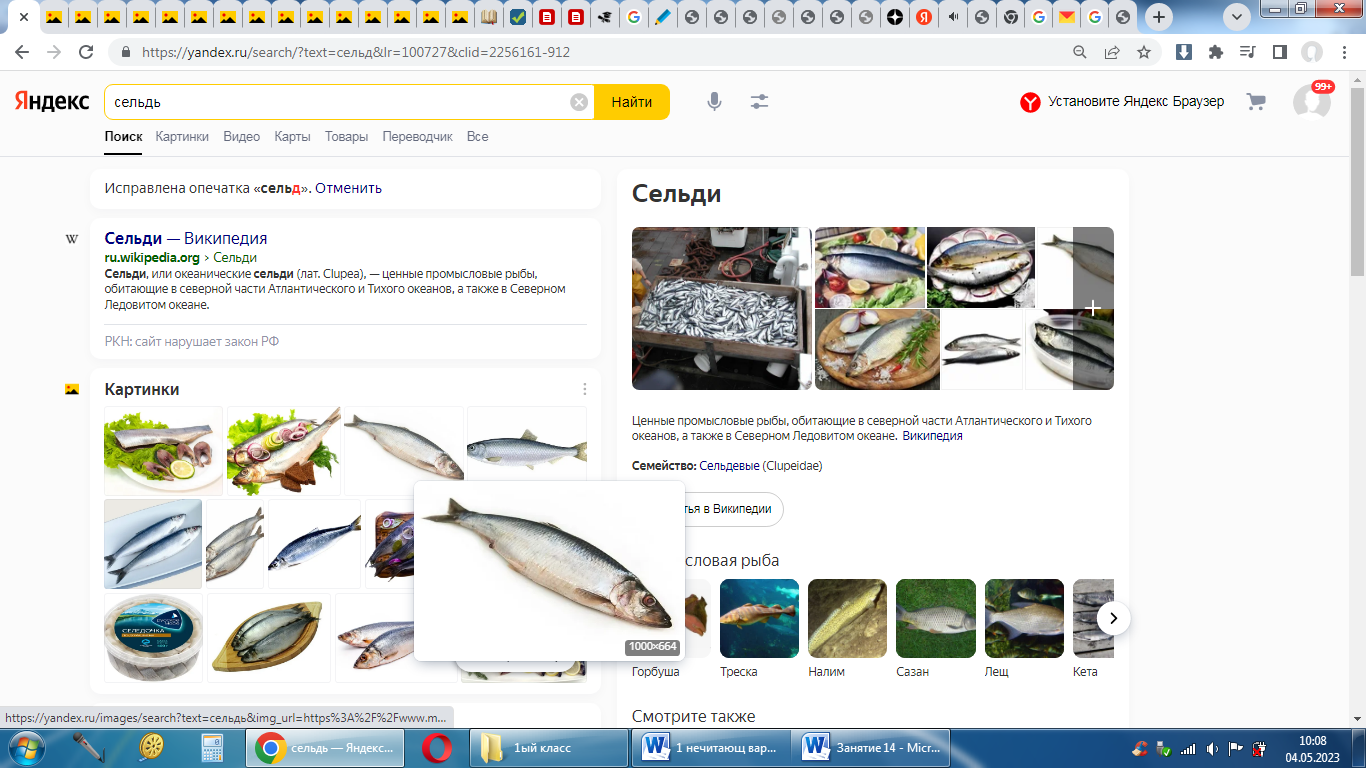
Task: Open Chrome extensions puzzle icon
Action: click(x=1216, y=52)
